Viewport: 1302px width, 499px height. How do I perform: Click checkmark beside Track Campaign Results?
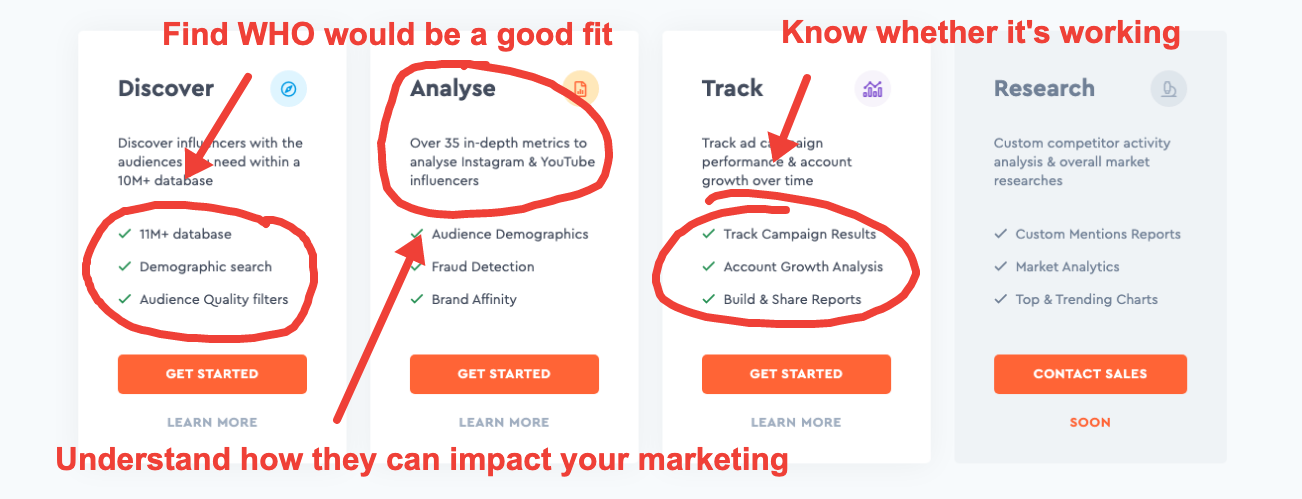tap(708, 234)
